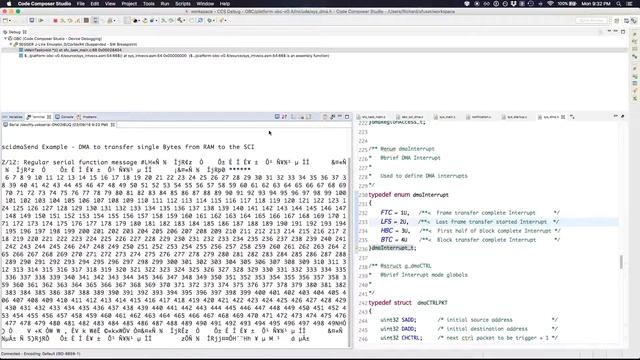The image size is (640, 360).
Task: Open the File menu
Action: click(x=80, y=3)
